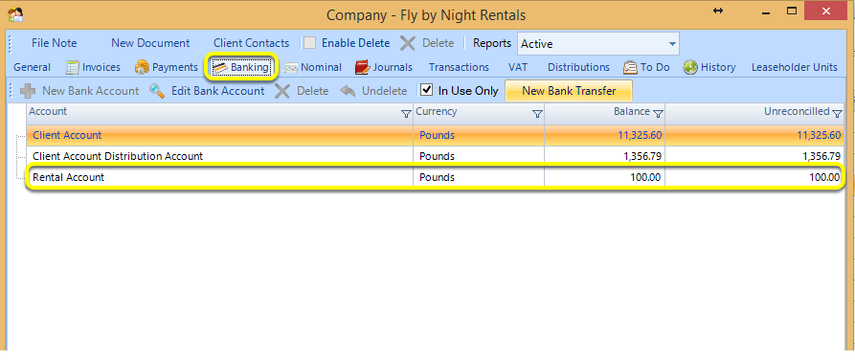Click the Banking cards icon
This screenshot has height=361, width=855.
coord(220,67)
